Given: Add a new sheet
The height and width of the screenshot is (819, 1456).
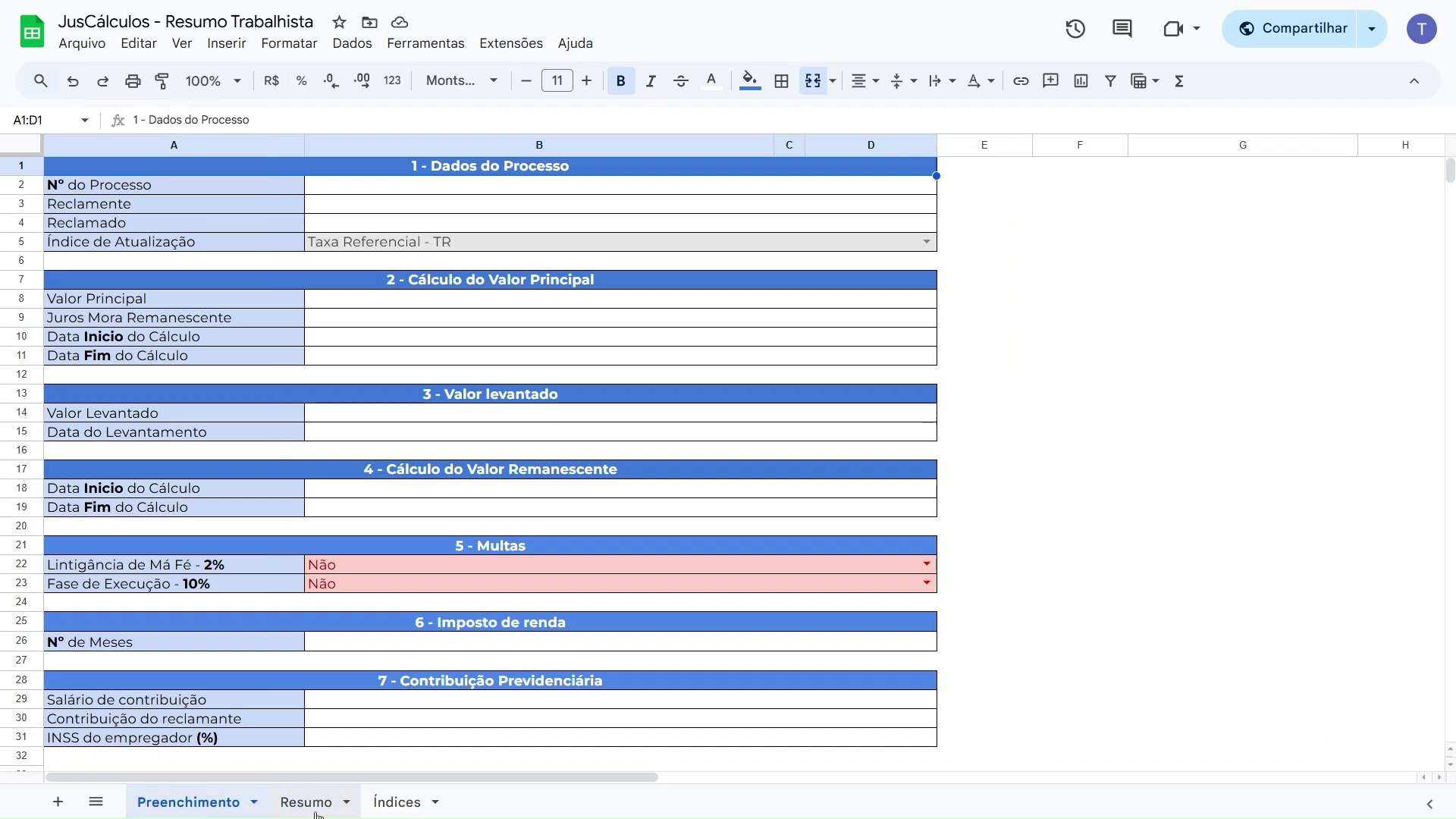Looking at the screenshot, I should [x=58, y=802].
